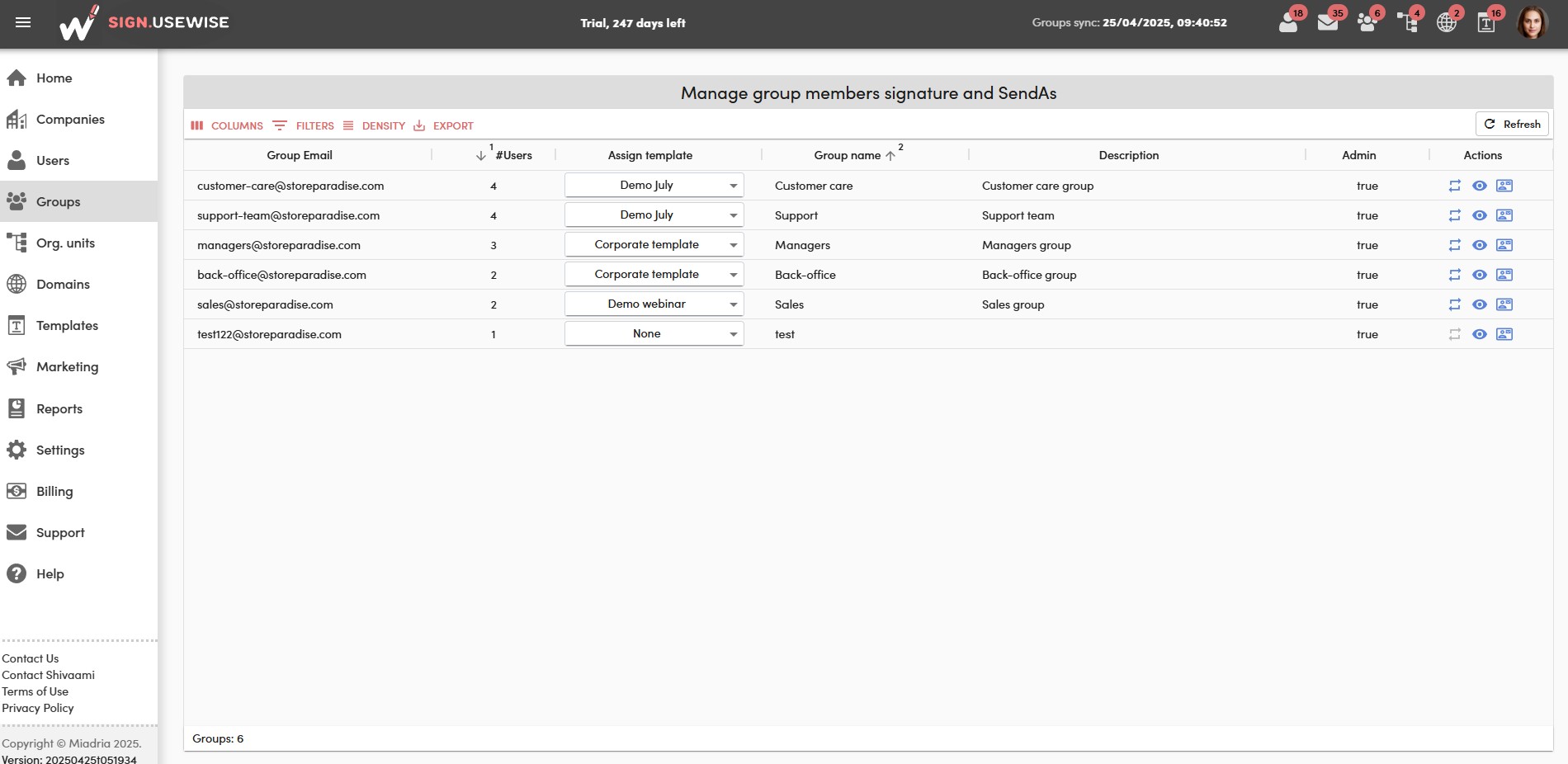Click sync icon for support-team row
1568x764 pixels.
point(1455,215)
